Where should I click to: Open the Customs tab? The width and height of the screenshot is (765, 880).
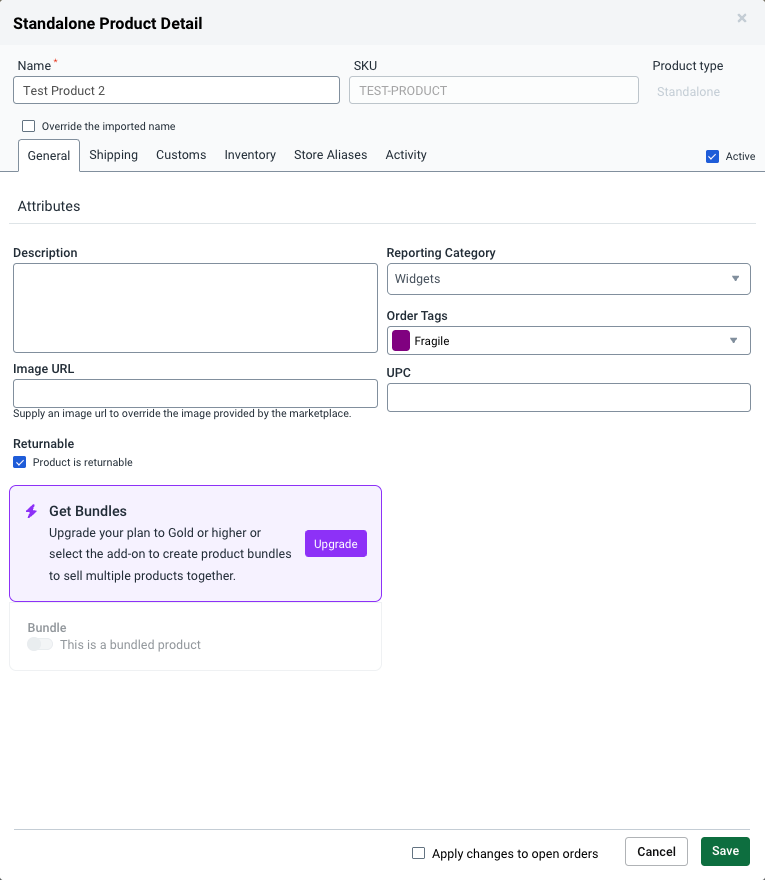[180, 155]
